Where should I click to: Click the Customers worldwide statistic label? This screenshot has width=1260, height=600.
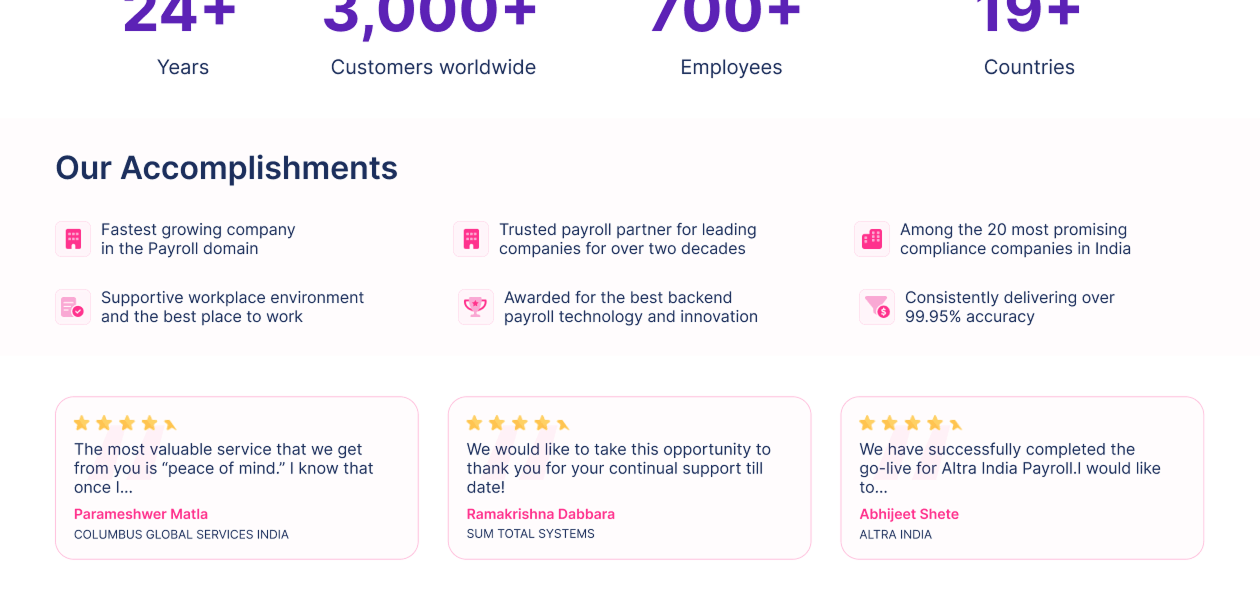coord(433,67)
